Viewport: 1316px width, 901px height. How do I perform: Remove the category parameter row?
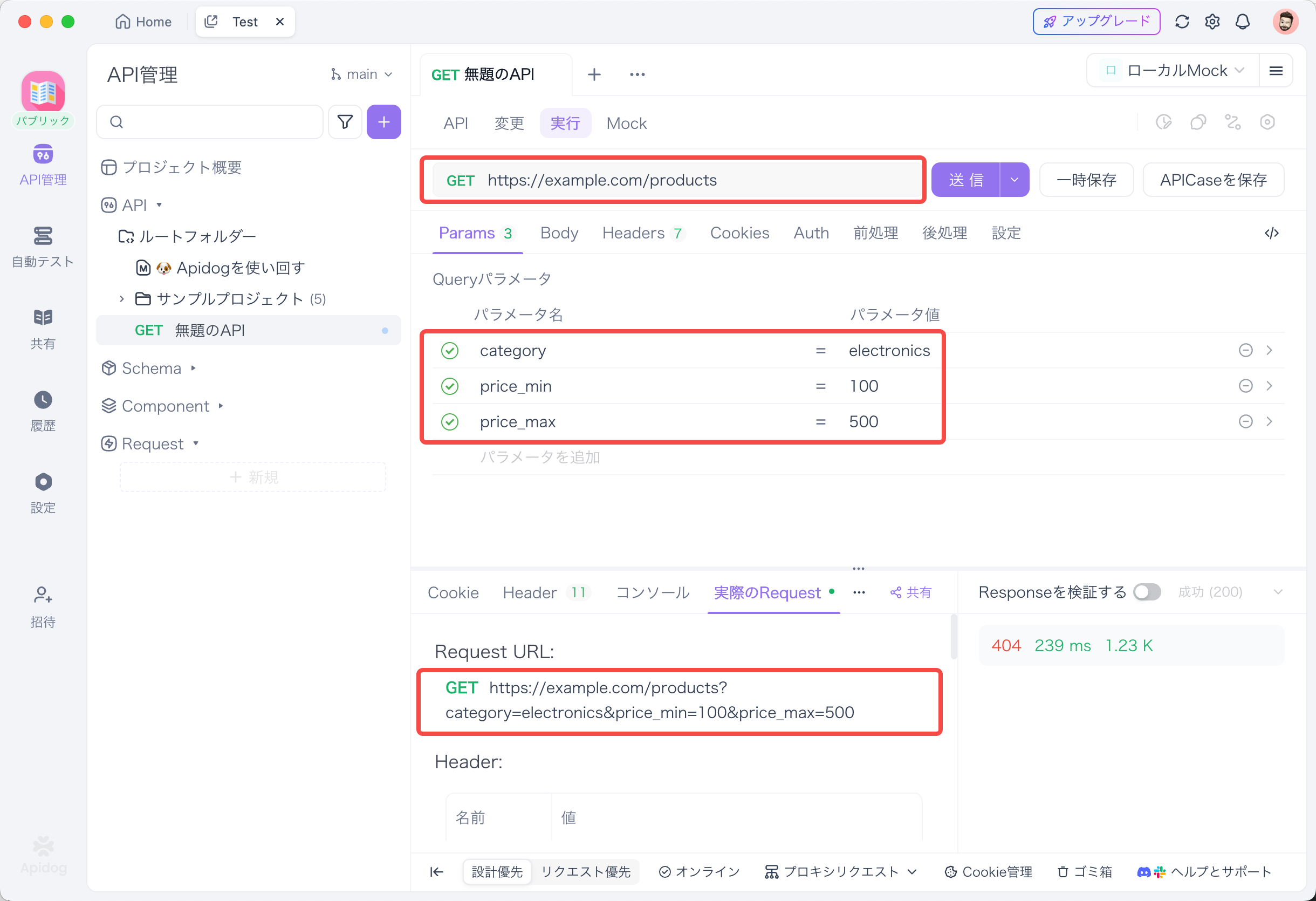[1245, 351]
